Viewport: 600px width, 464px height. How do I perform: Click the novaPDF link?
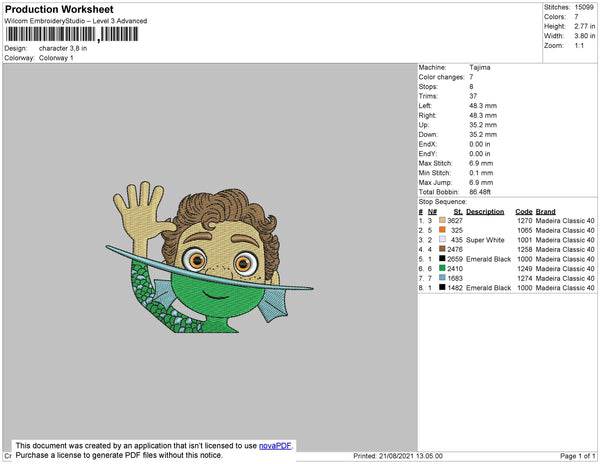[x=275, y=446]
